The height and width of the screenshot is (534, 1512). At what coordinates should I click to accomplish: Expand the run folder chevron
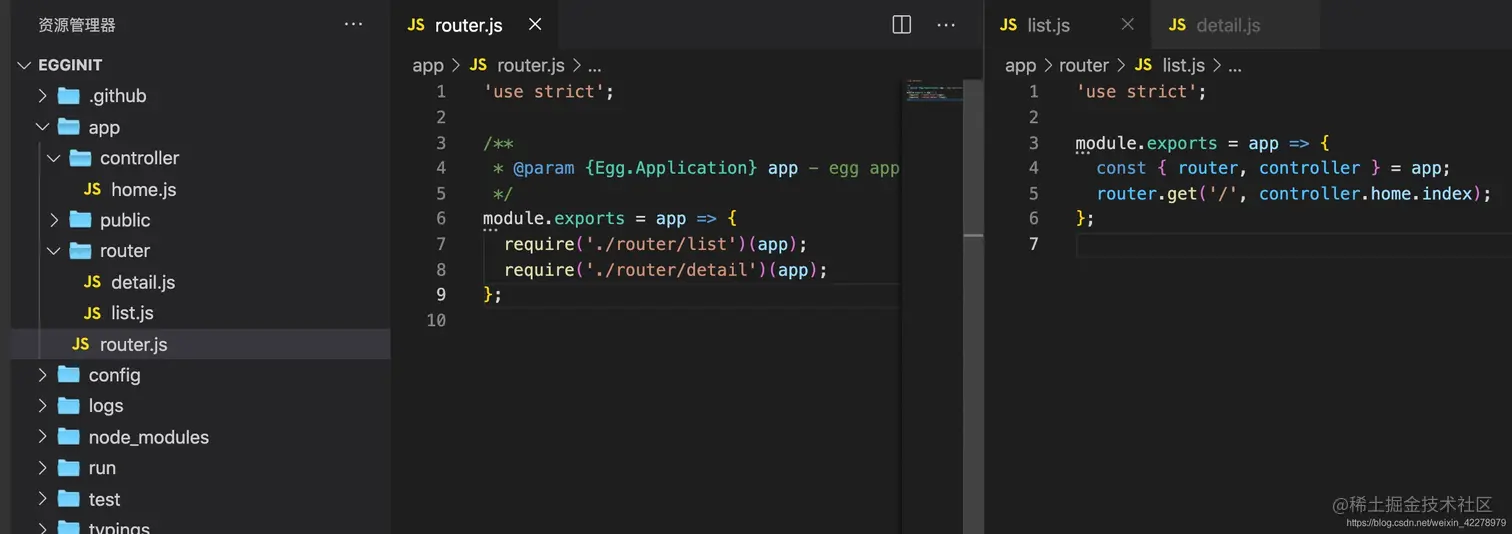pyautogui.click(x=42, y=468)
